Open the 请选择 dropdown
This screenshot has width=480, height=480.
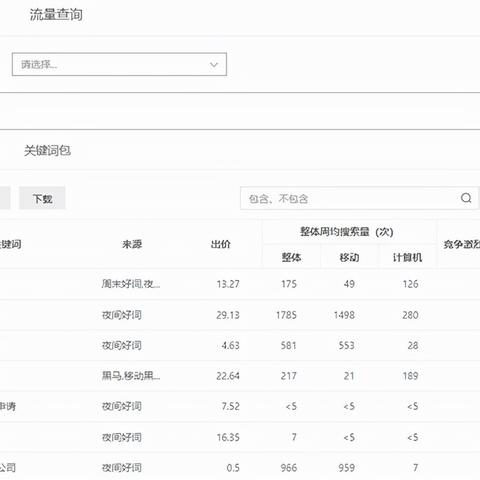(x=119, y=64)
